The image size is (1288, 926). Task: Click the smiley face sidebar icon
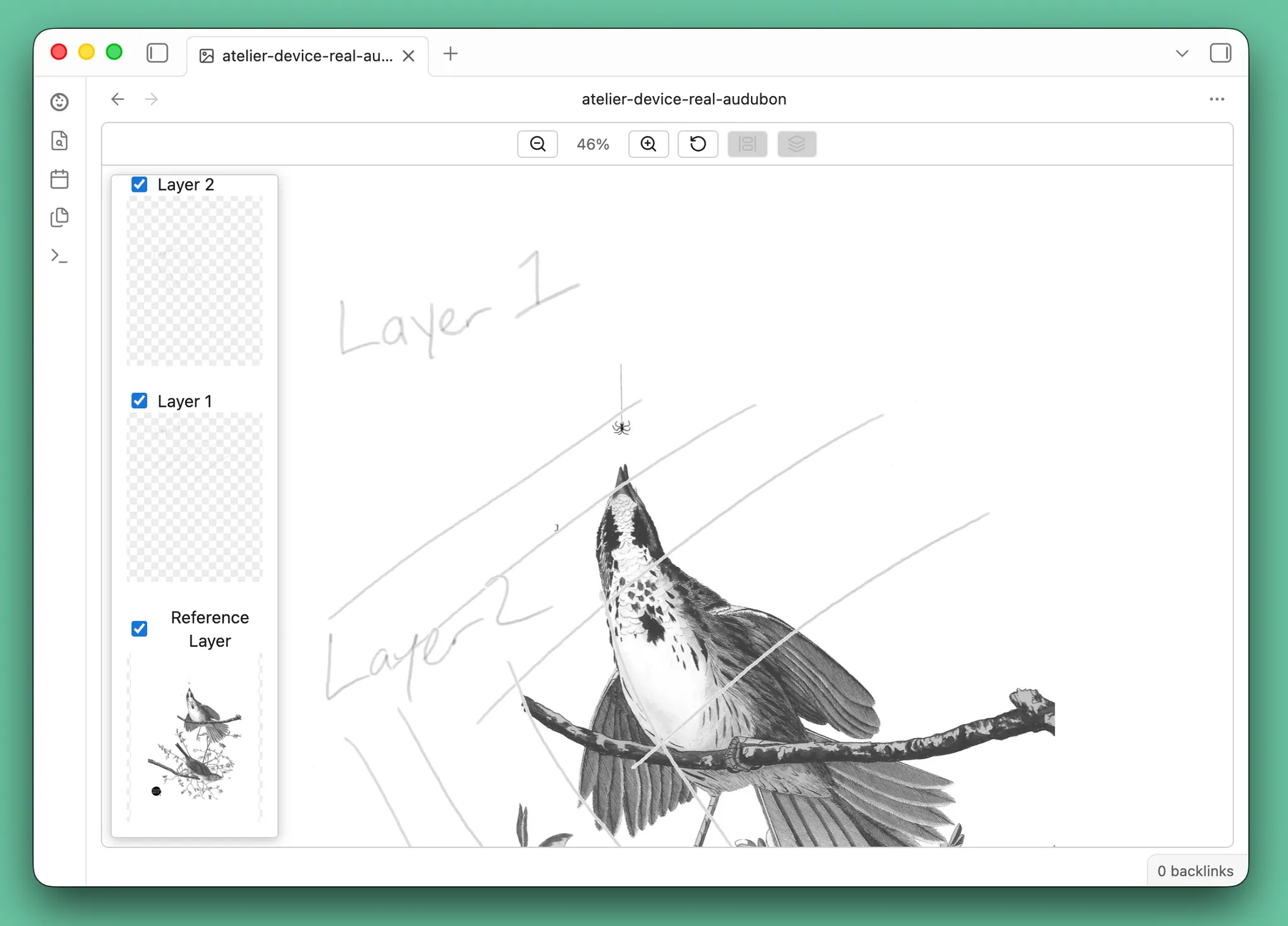point(60,102)
